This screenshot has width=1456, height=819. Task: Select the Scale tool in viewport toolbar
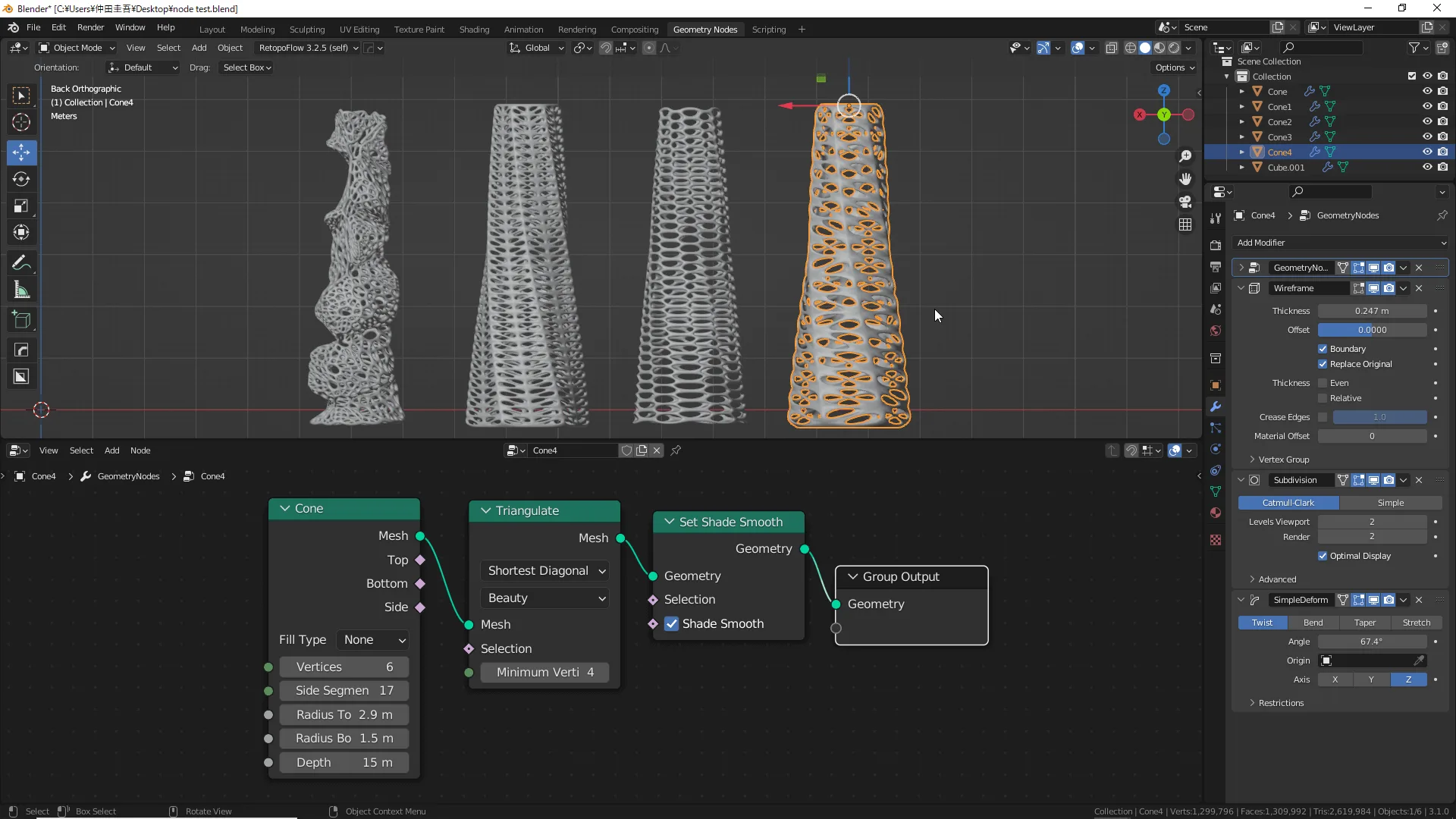click(21, 206)
